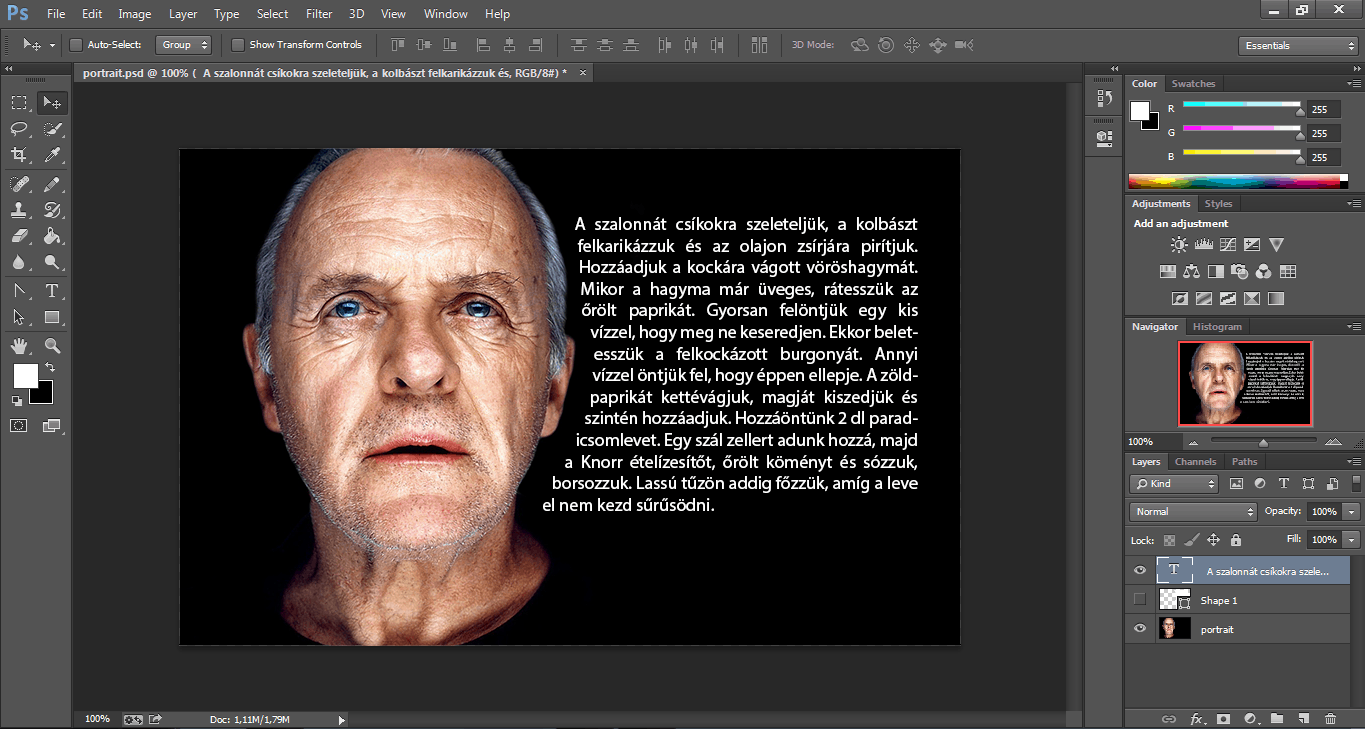Screen dimensions: 1365x729
Task: Enable Show Transform Controls checkbox
Action: 238,45
